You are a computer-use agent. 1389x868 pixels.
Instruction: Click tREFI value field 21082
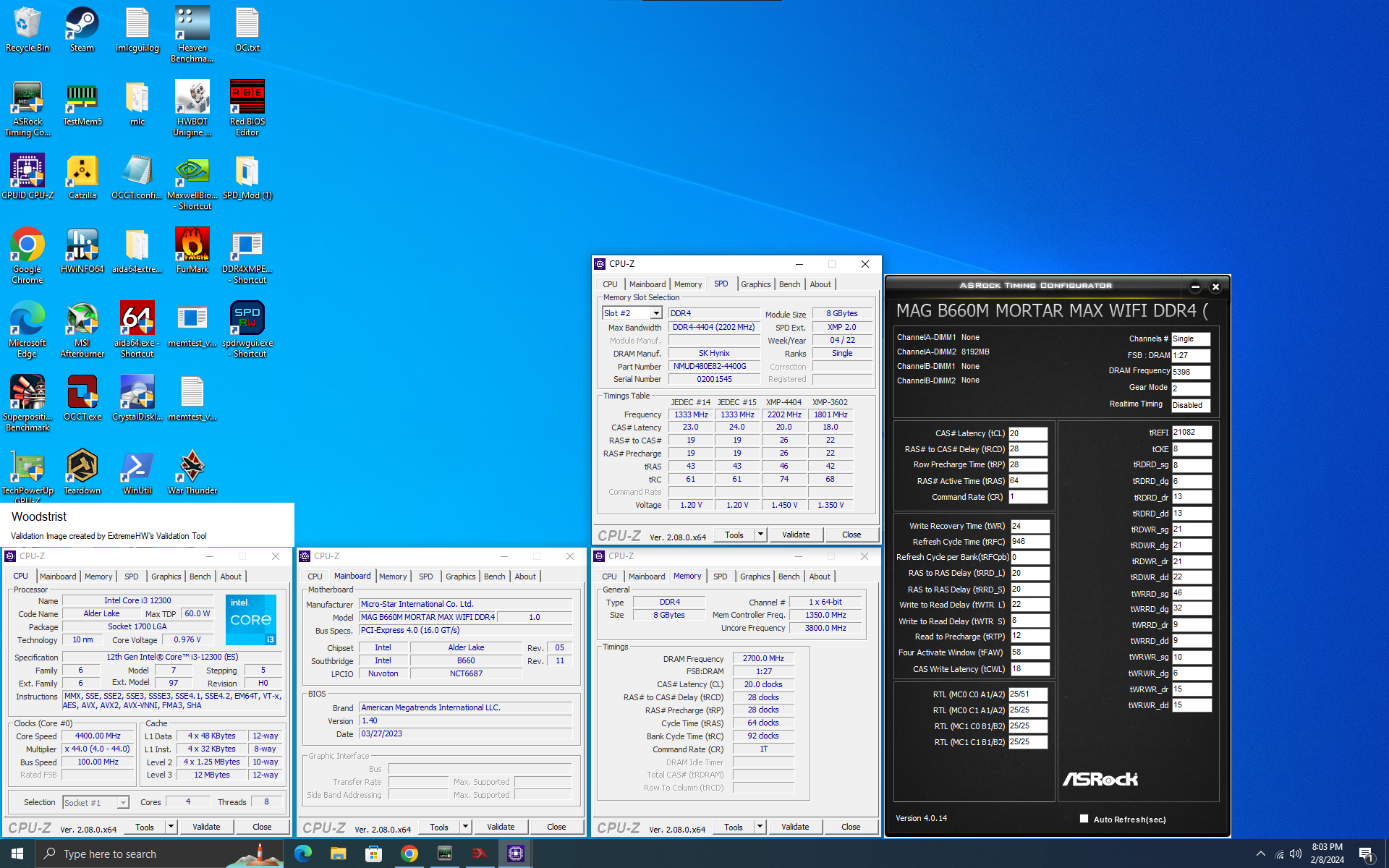coord(1192,433)
